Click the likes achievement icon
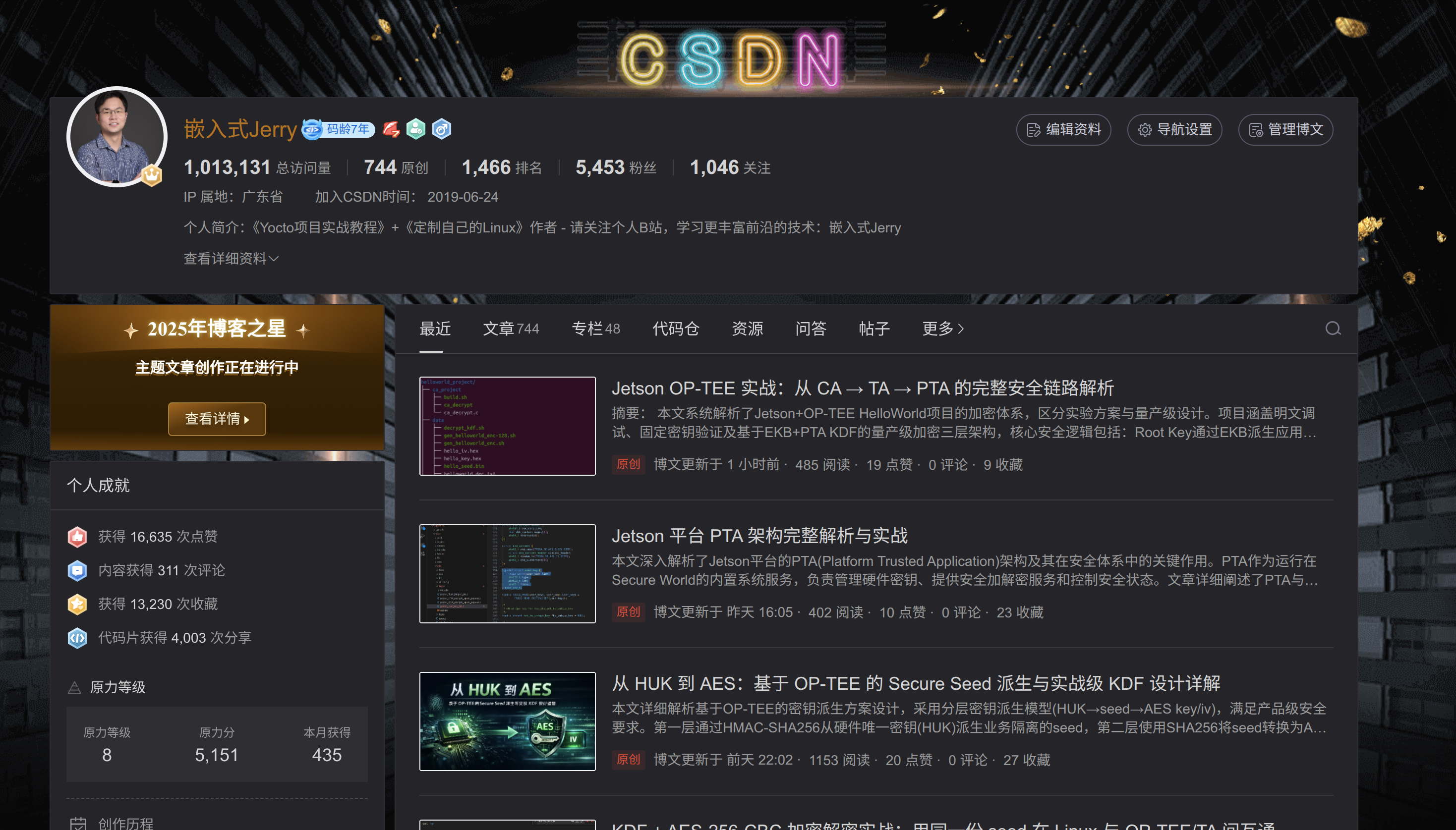1456x830 pixels. (x=77, y=537)
